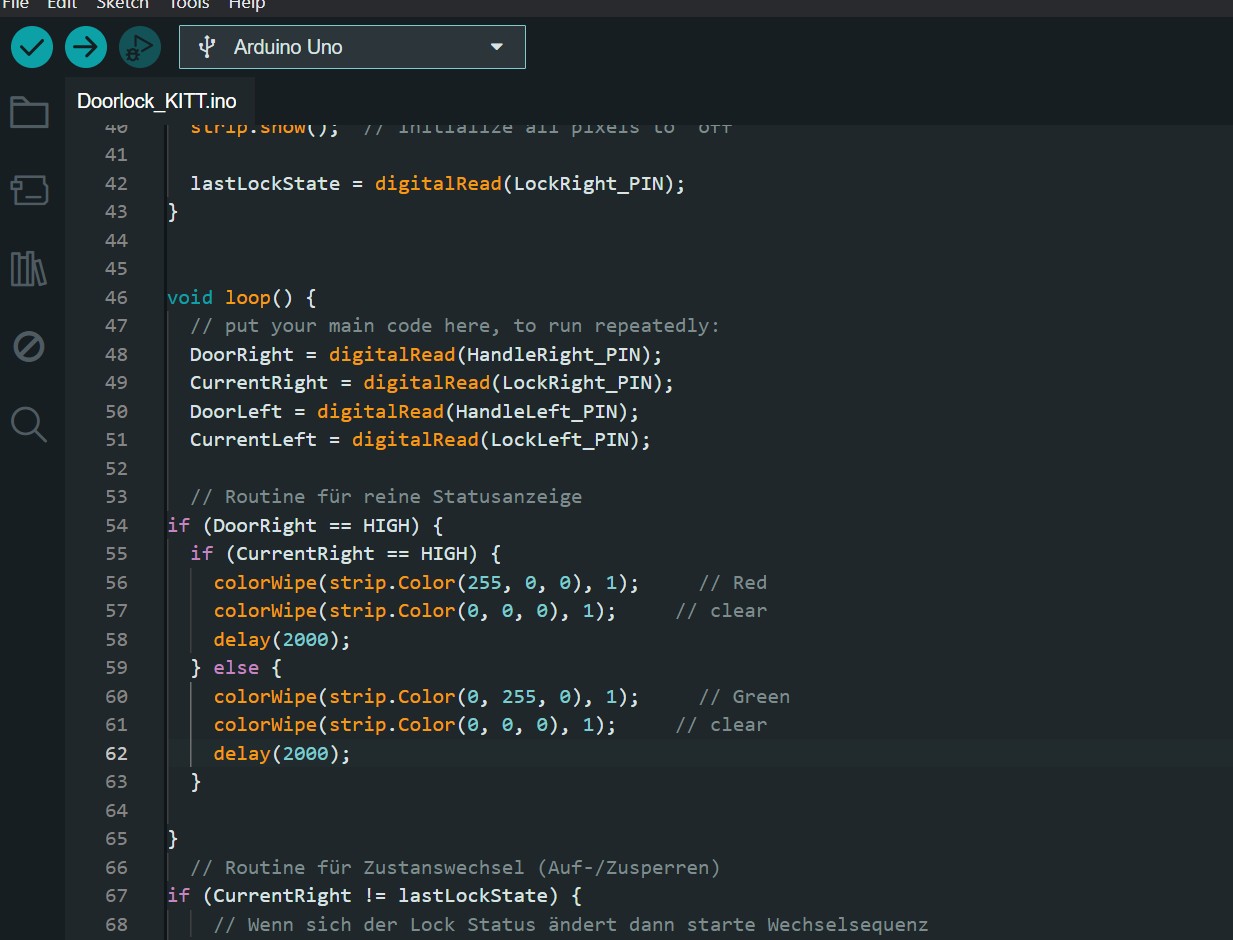Open the Debug panel sidebar icon
1233x940 pixels.
click(29, 347)
